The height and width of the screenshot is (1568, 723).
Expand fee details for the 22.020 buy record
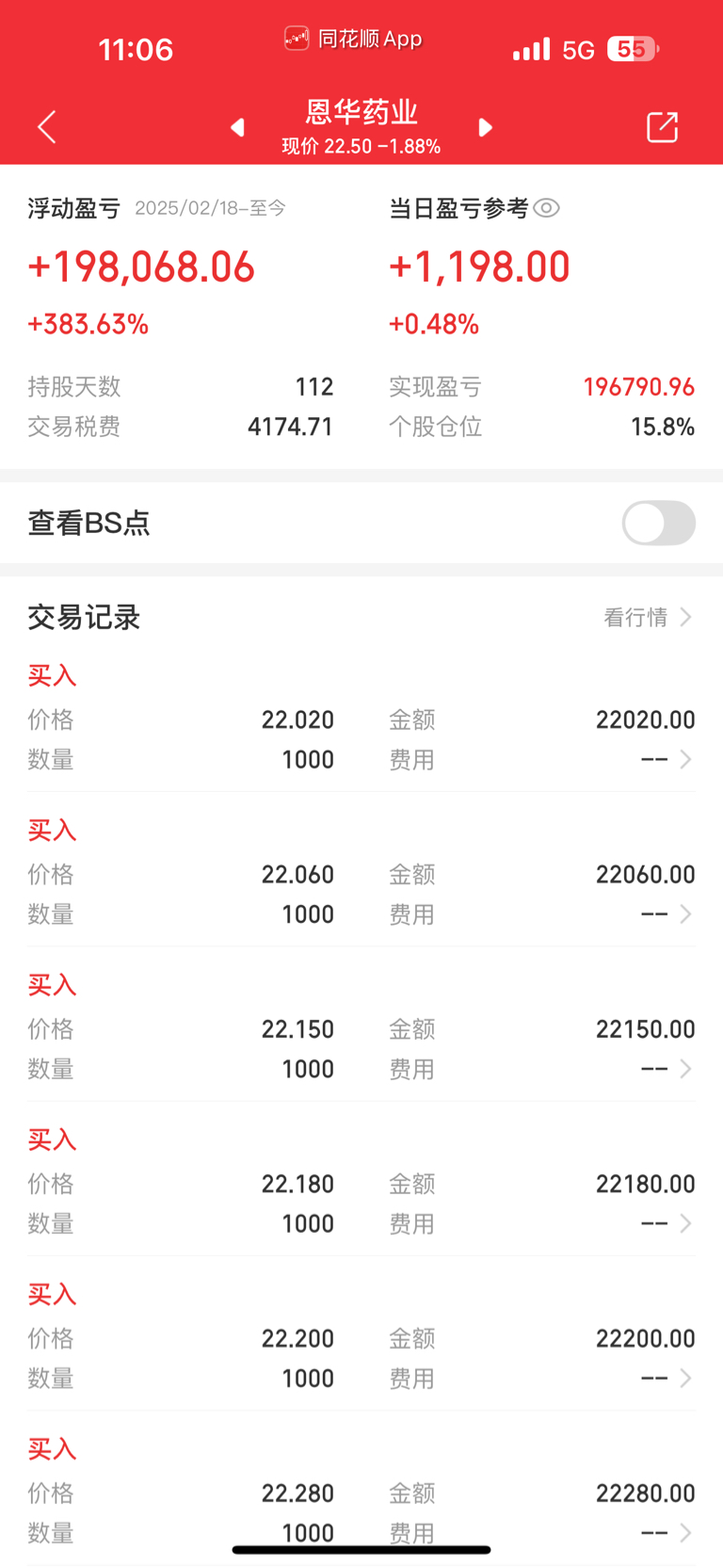point(686,759)
